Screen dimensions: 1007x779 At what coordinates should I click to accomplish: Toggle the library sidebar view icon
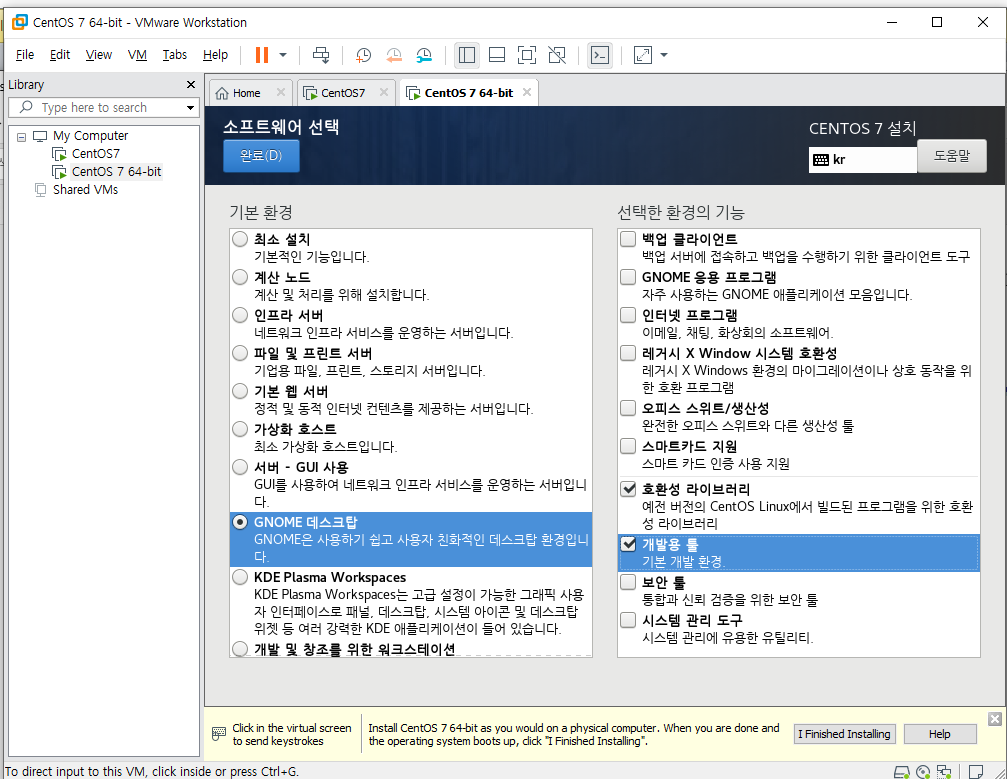point(467,55)
